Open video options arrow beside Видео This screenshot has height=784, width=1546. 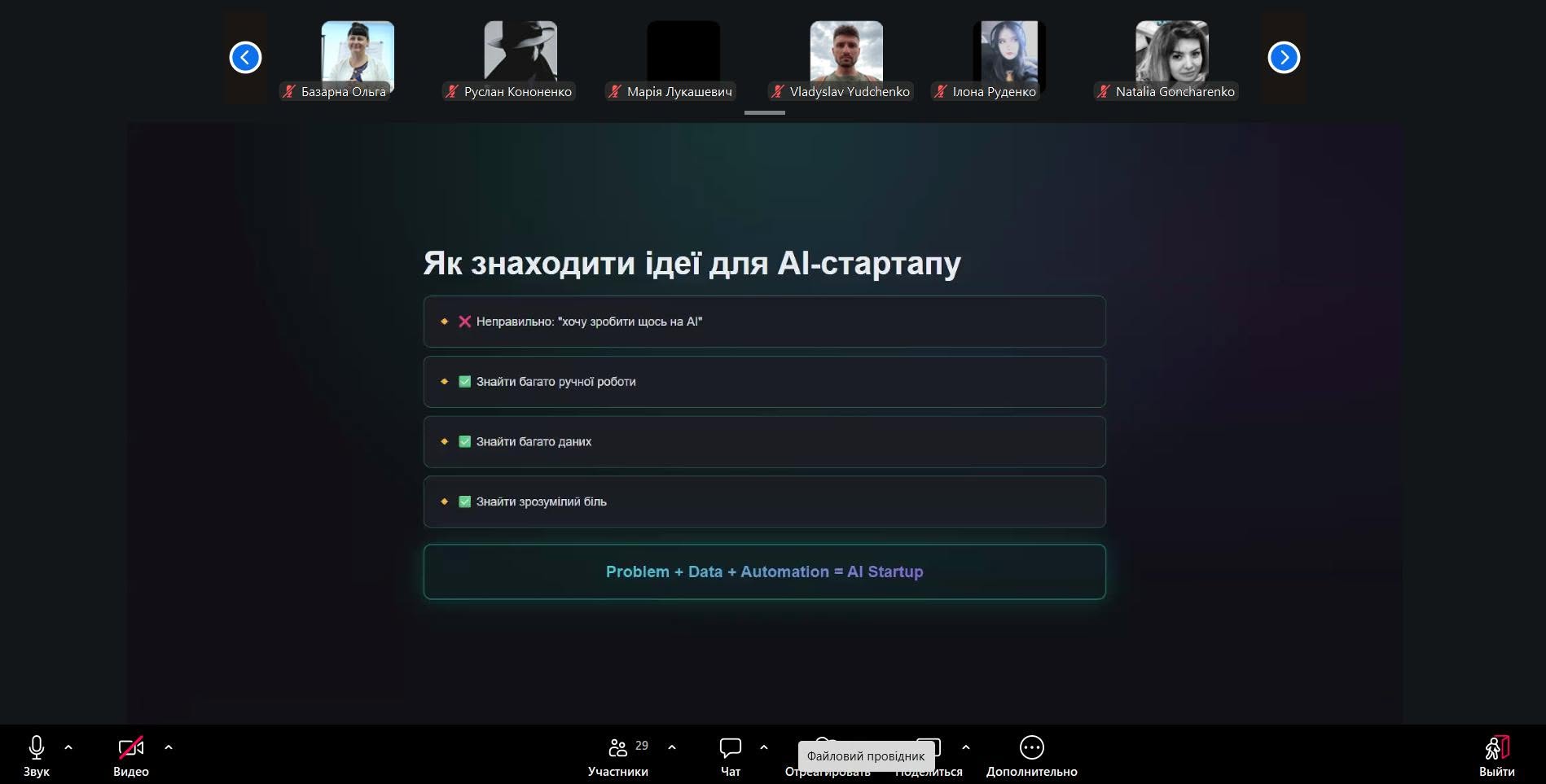point(169,747)
